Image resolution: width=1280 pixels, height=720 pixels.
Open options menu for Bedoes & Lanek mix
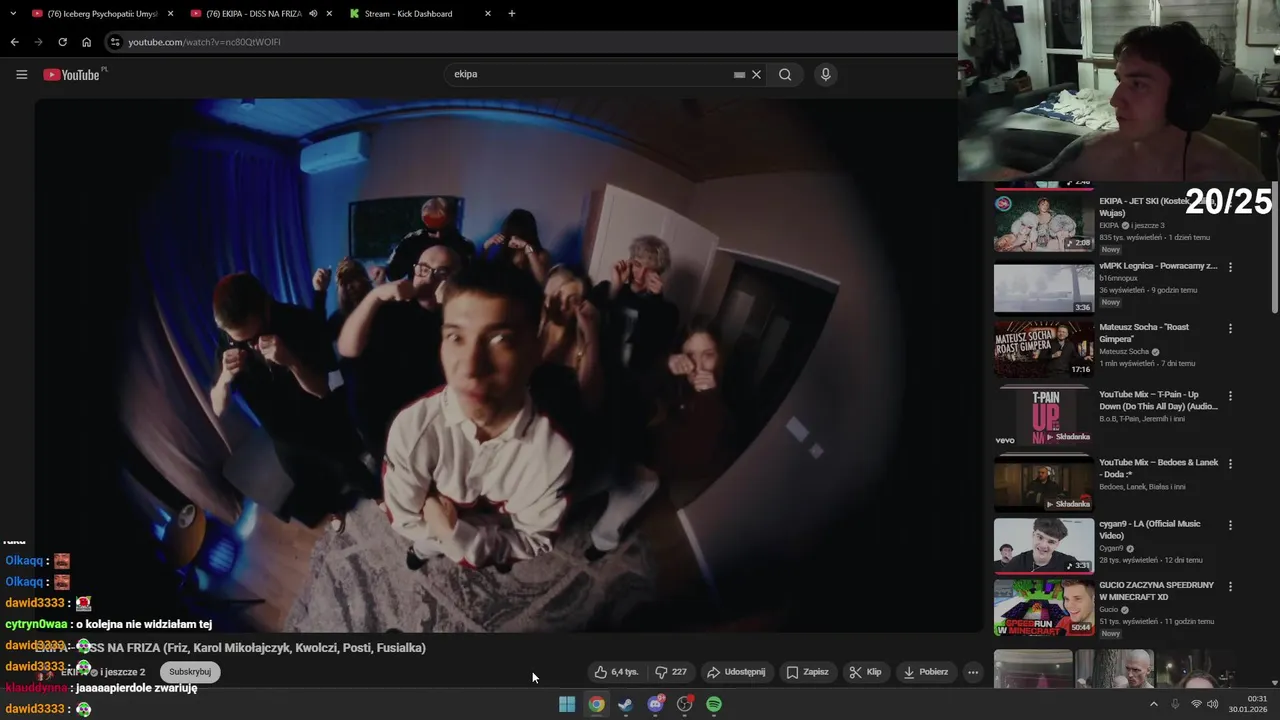pyautogui.click(x=1230, y=464)
